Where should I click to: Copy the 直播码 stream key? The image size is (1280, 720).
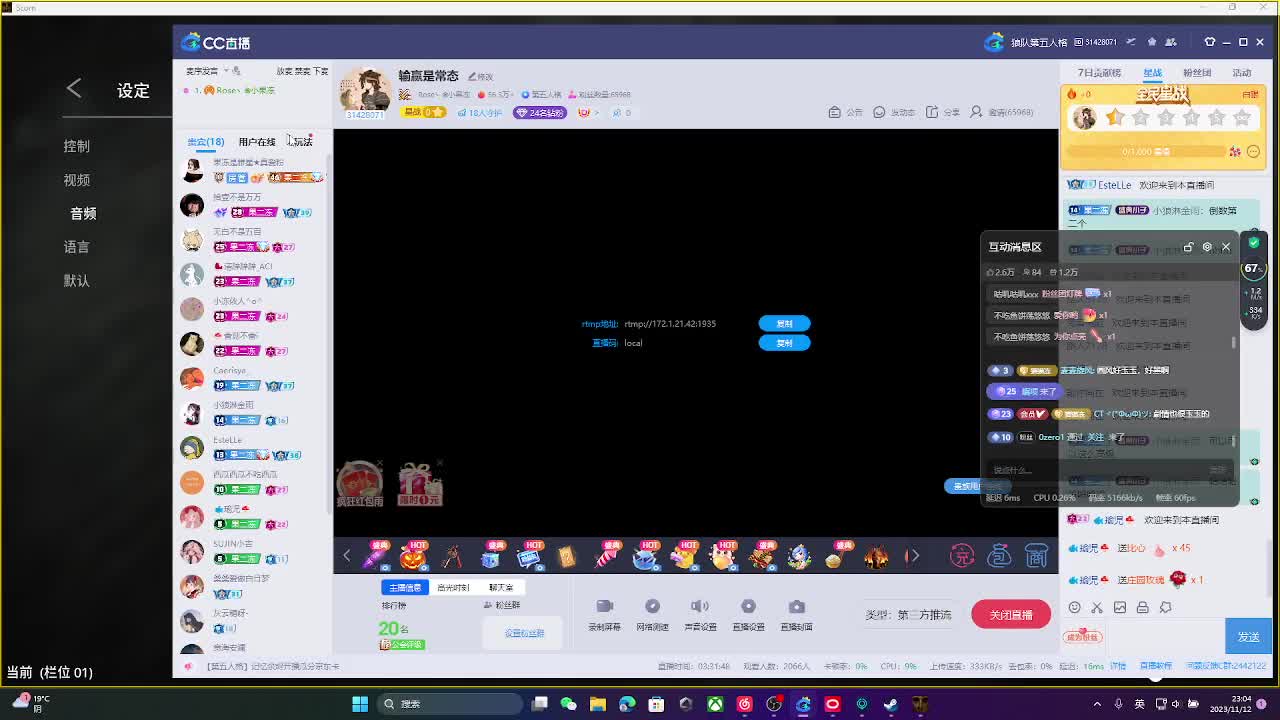coord(784,343)
